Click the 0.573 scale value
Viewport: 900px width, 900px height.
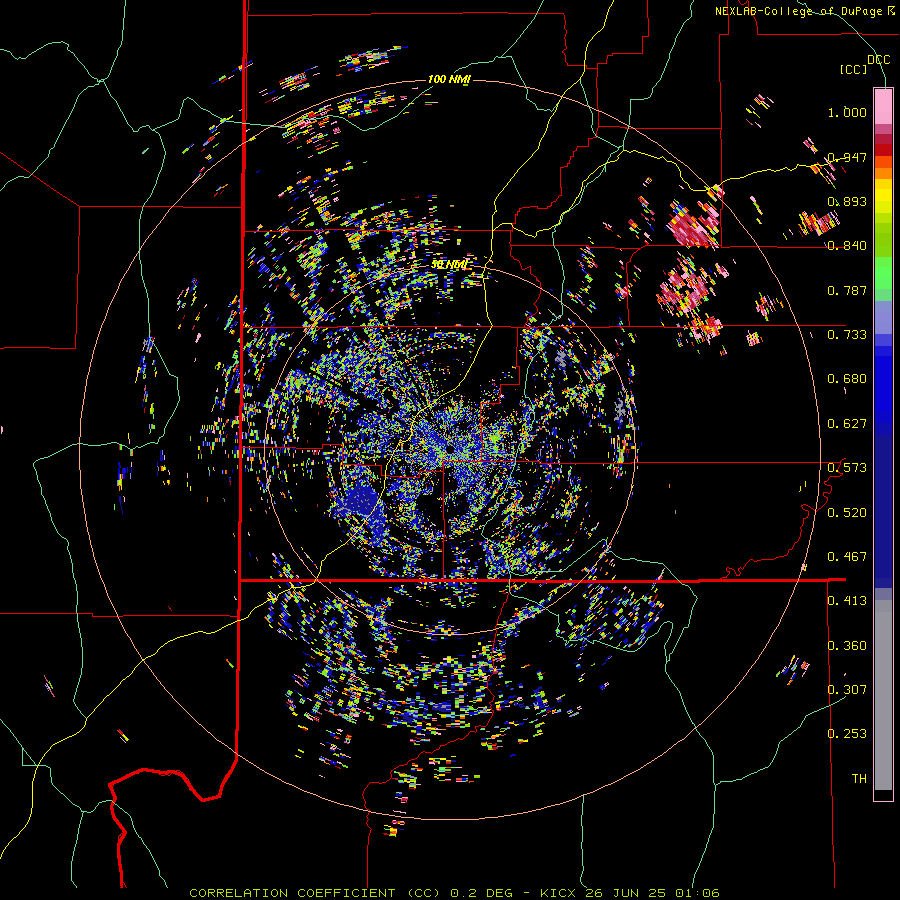(x=847, y=468)
